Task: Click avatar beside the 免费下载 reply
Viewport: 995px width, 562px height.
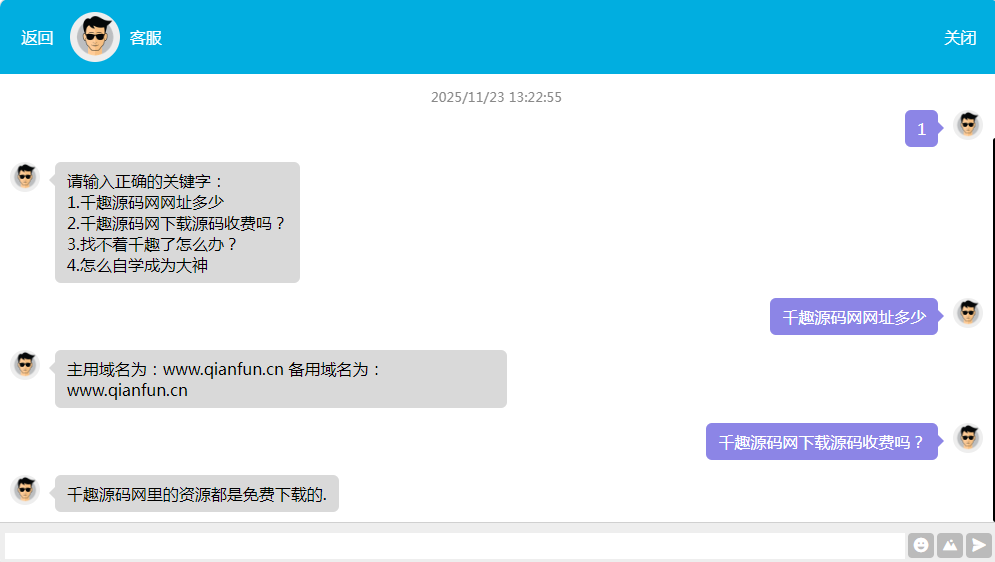Action: 25,490
